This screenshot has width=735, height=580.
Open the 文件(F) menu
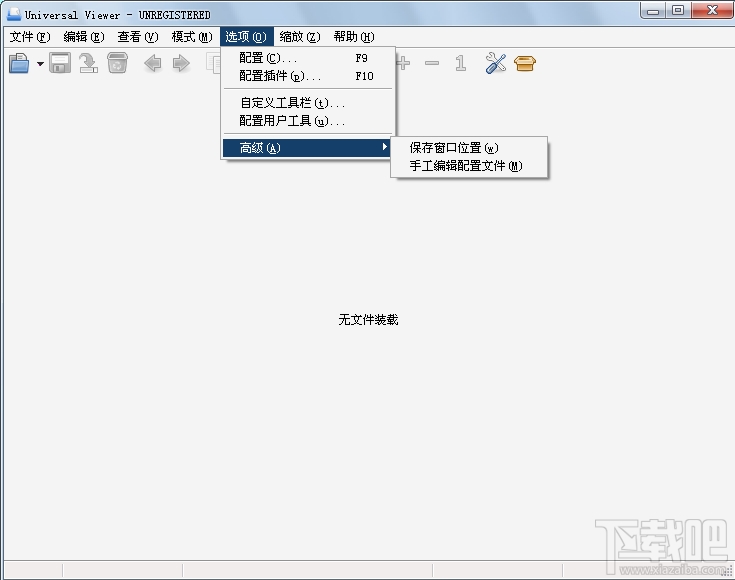(x=30, y=37)
